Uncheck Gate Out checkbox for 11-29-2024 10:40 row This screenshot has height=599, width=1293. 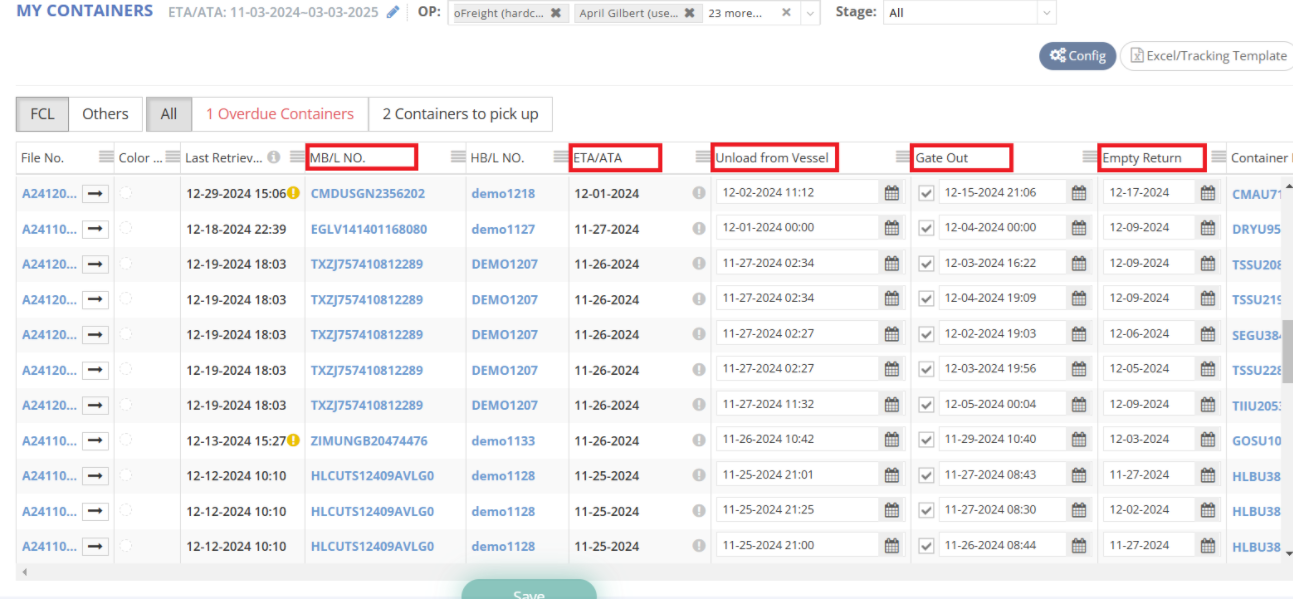tap(926, 440)
